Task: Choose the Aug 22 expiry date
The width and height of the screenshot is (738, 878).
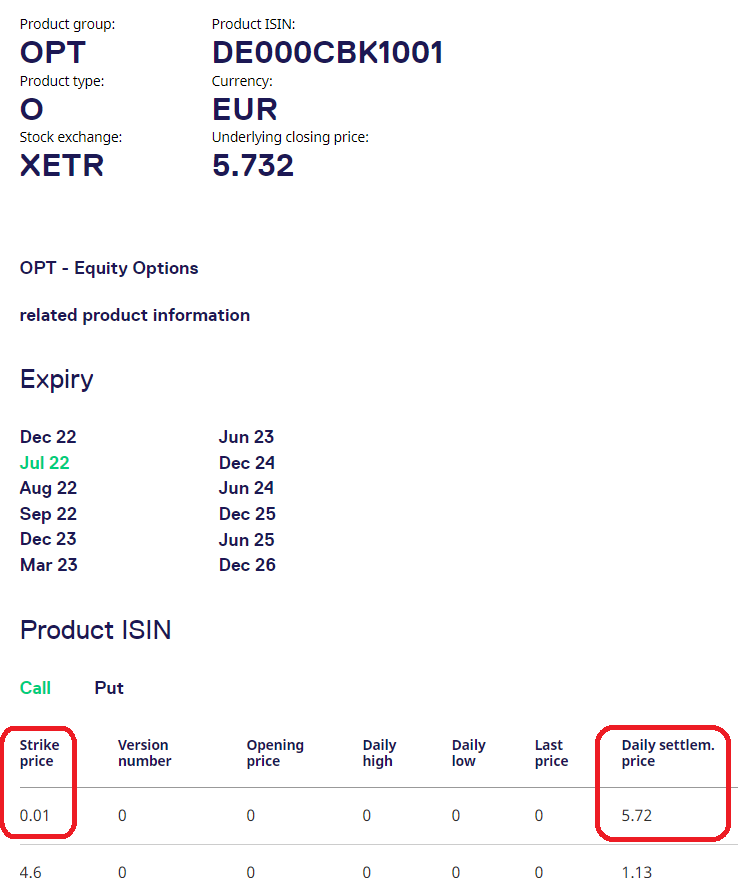Action: click(48, 488)
